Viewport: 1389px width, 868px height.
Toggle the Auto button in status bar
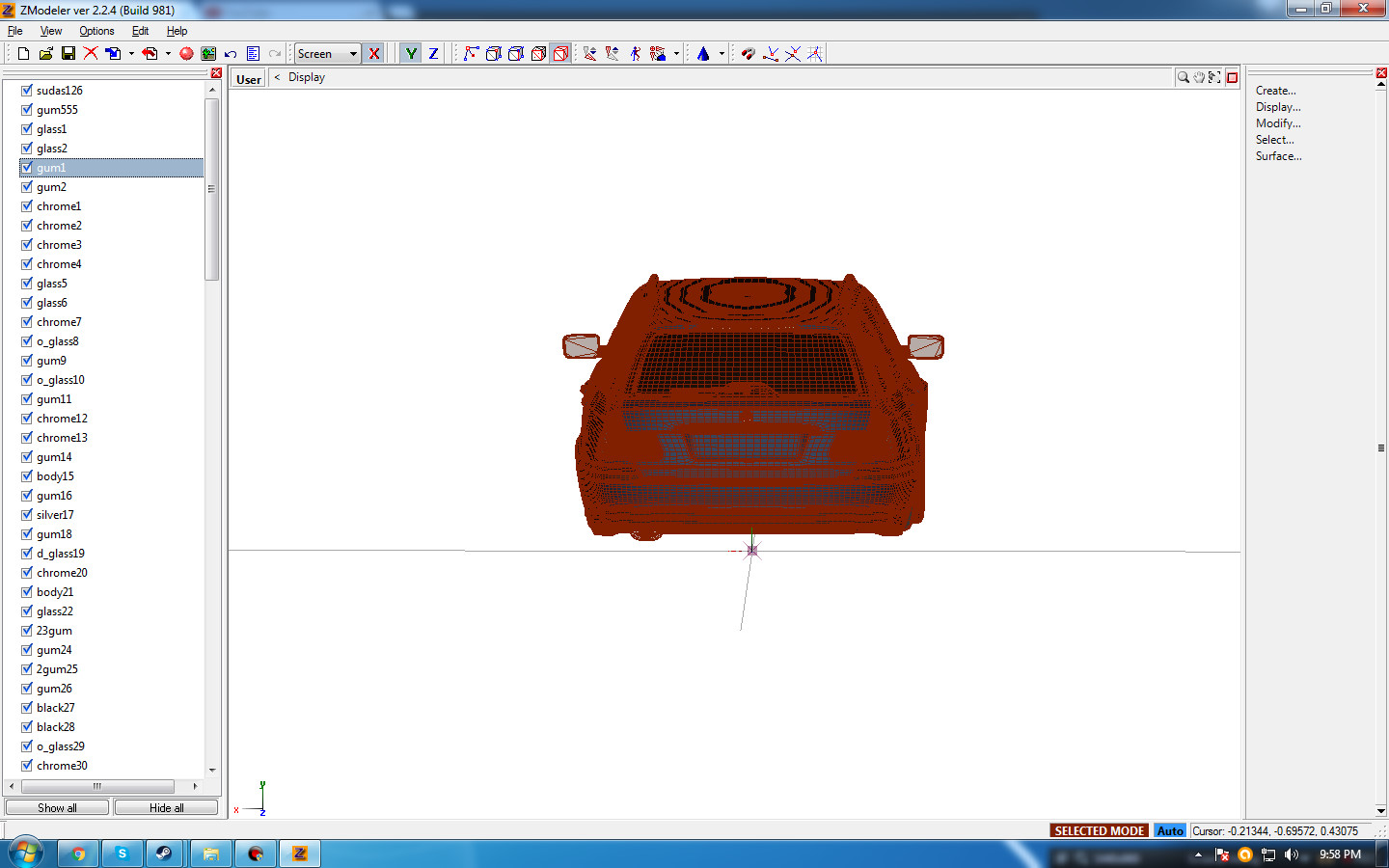1170,830
